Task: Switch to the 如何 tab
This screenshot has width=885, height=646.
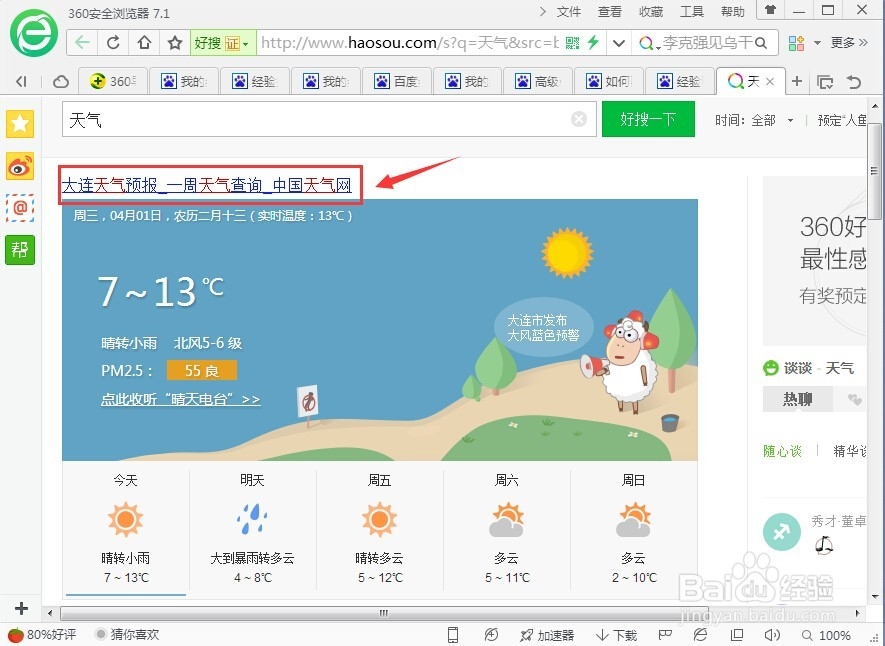Action: [x=608, y=82]
